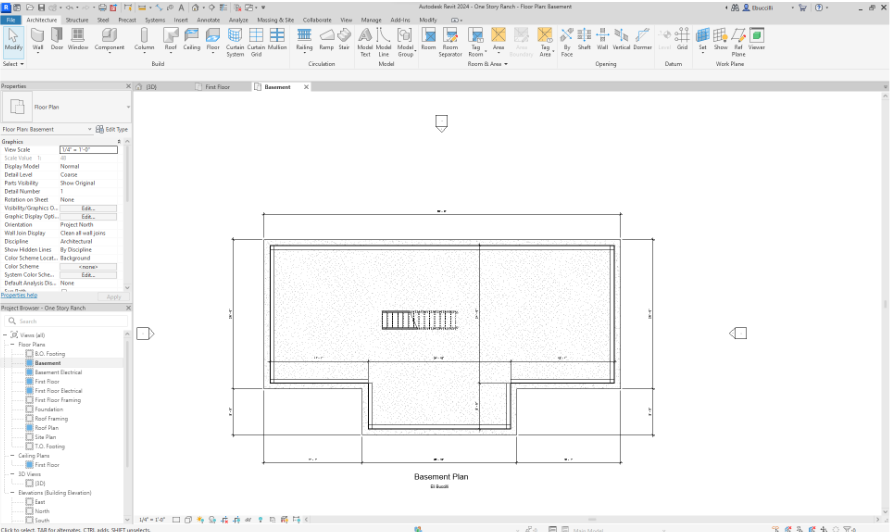
Task: Open the Properties help link
Action: (19, 296)
